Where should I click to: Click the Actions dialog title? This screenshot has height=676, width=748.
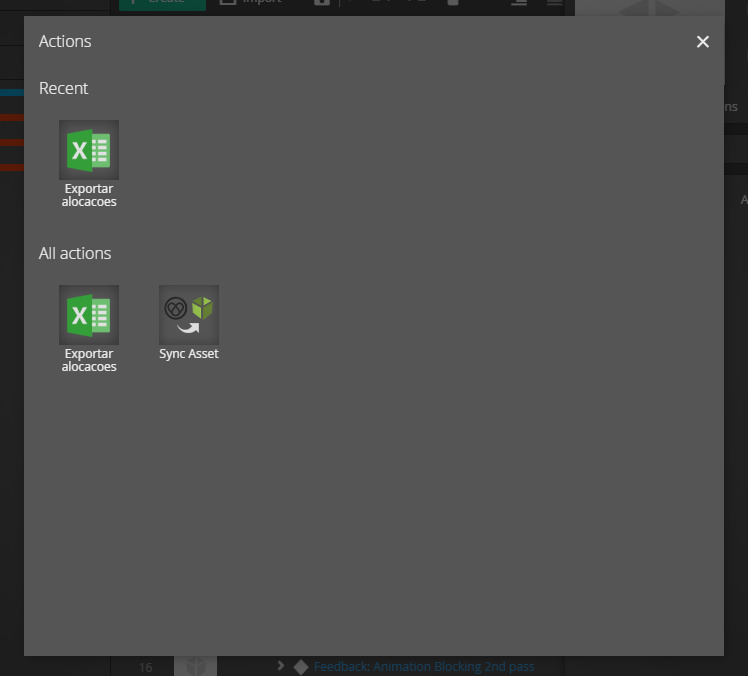click(65, 41)
